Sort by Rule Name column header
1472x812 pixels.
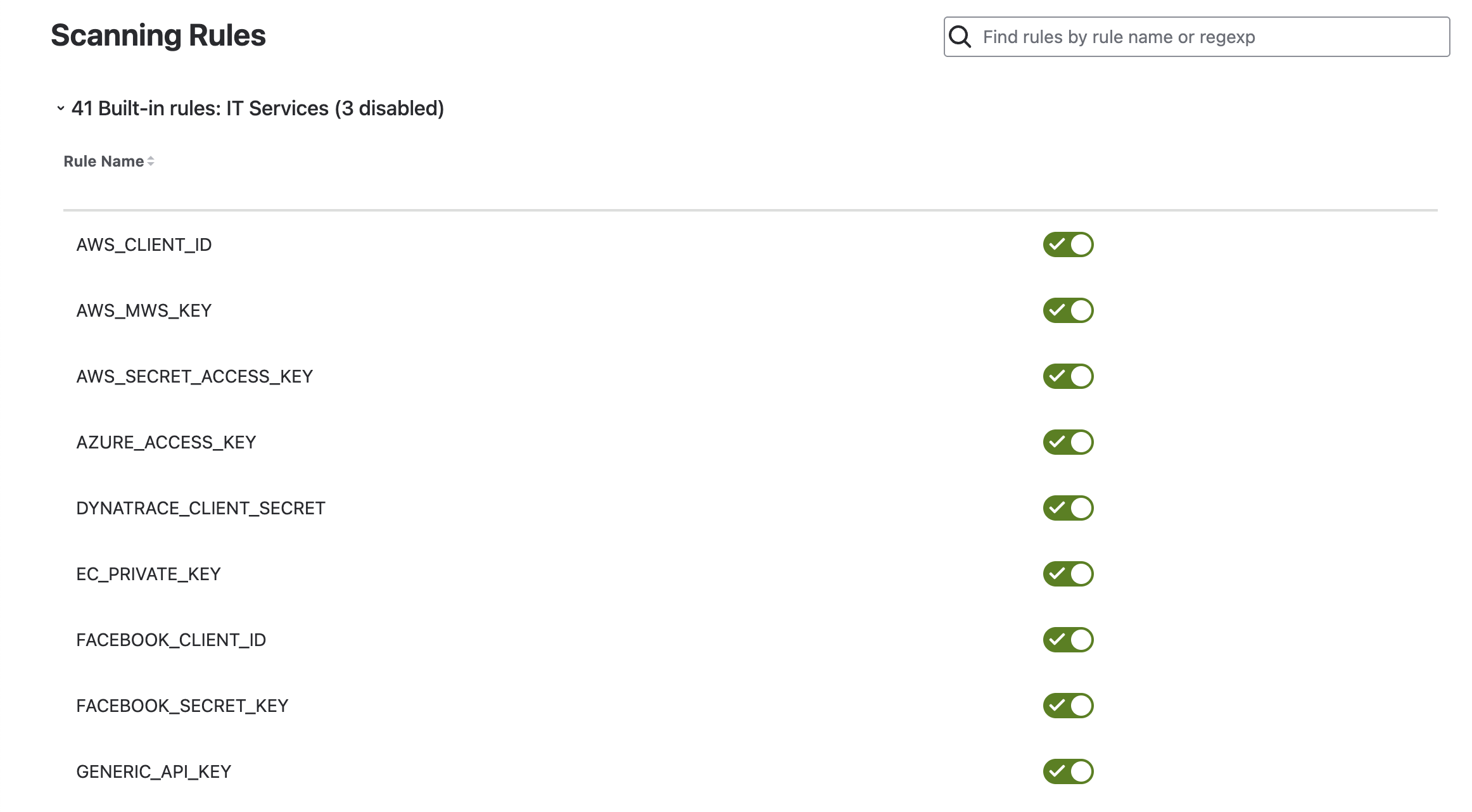(x=104, y=162)
